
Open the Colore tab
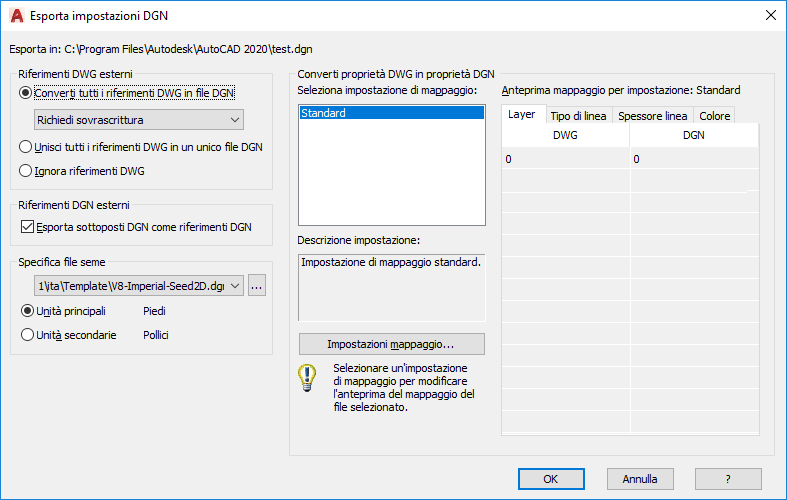tap(714, 116)
